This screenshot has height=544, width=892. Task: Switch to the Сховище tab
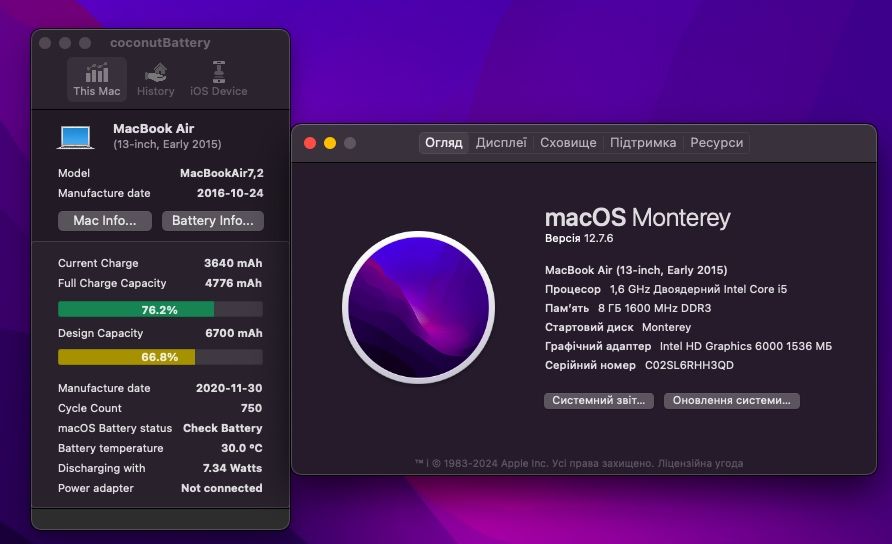coord(568,143)
